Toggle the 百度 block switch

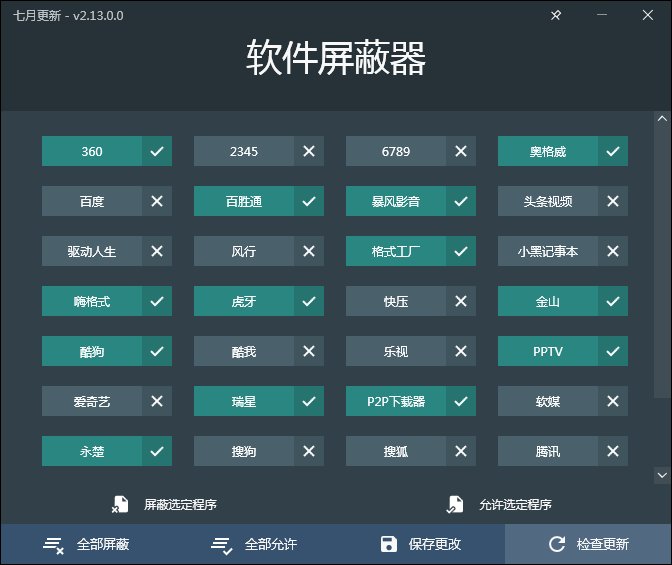point(107,201)
